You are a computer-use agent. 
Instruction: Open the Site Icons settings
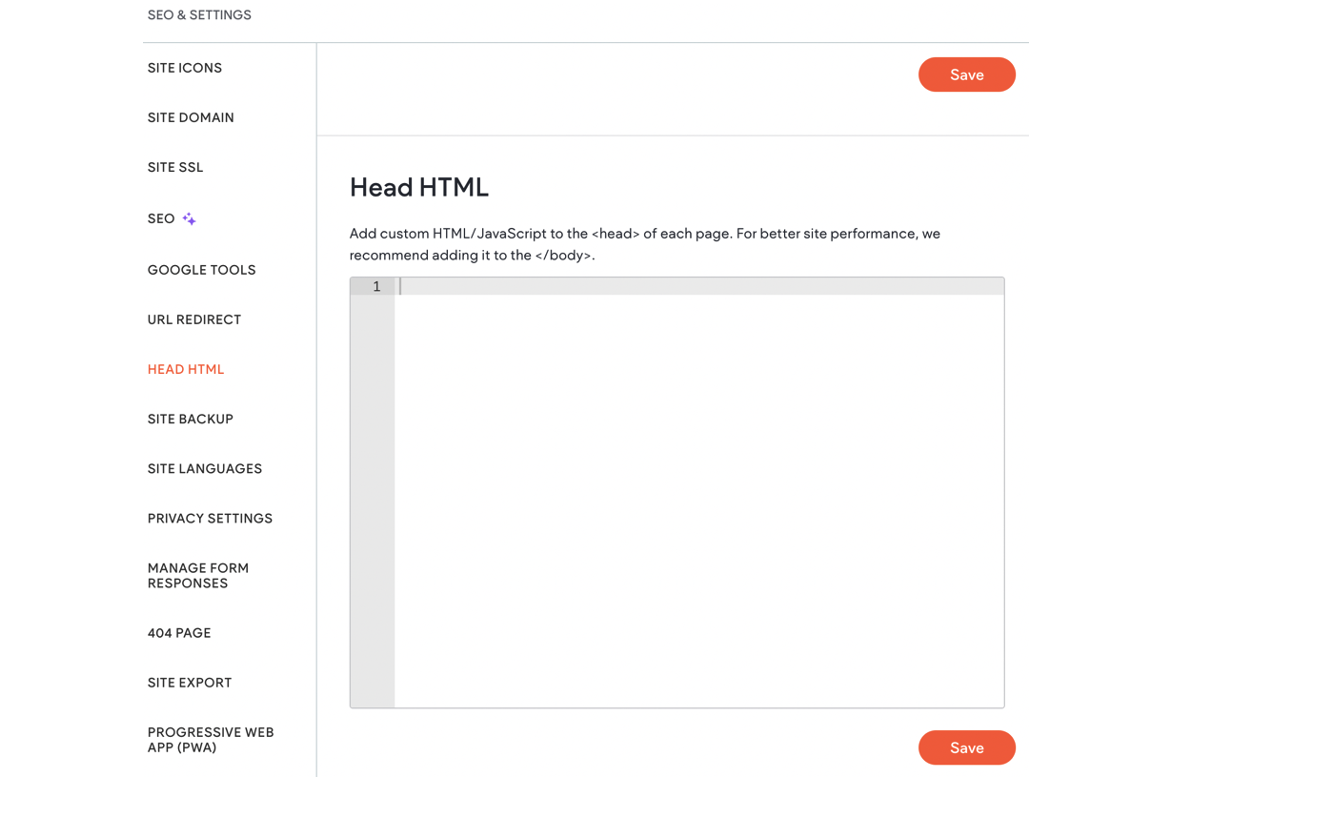pyautogui.click(x=185, y=68)
